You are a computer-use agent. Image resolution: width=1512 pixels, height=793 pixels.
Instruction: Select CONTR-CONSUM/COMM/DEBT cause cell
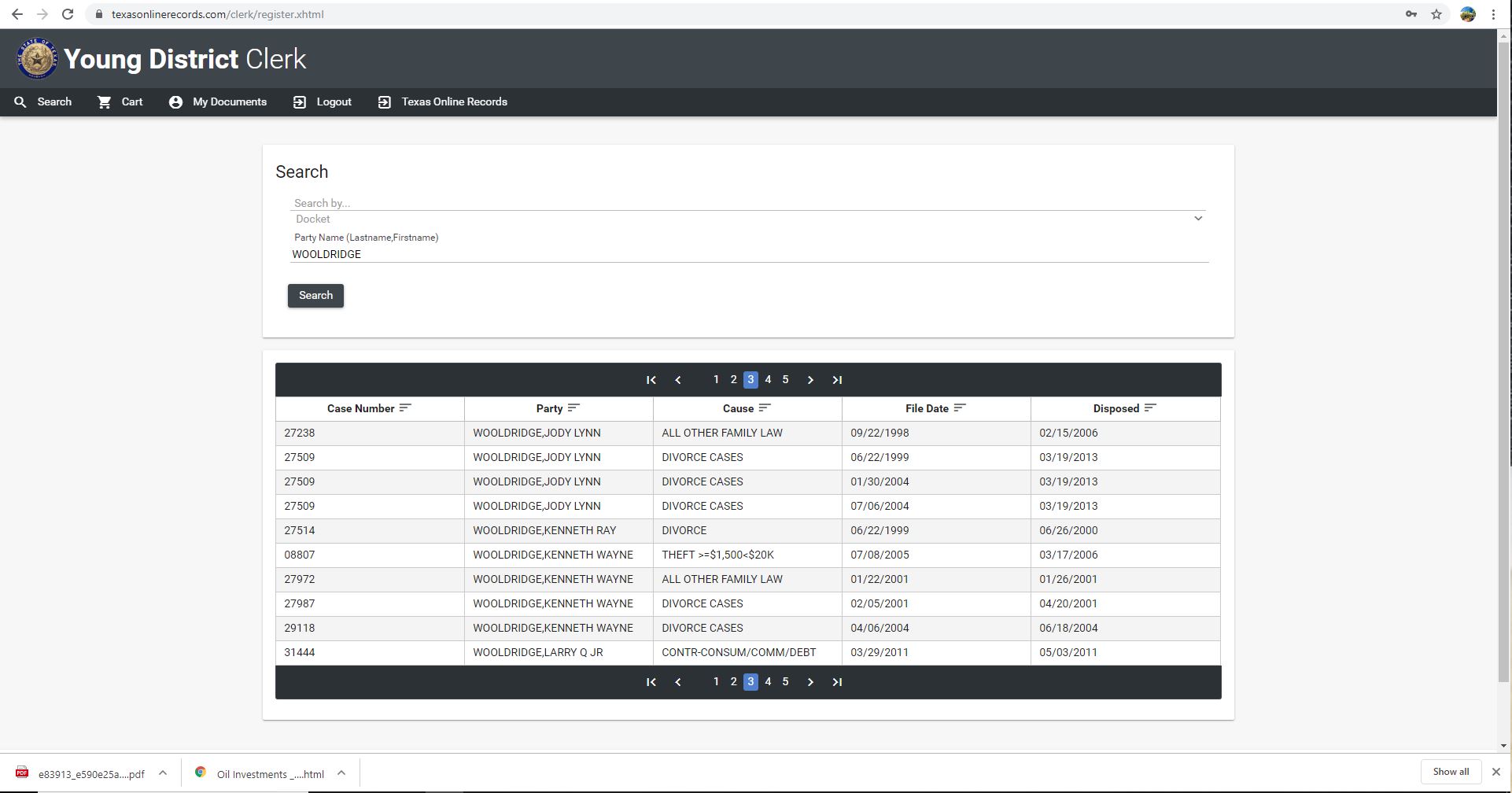click(747, 652)
